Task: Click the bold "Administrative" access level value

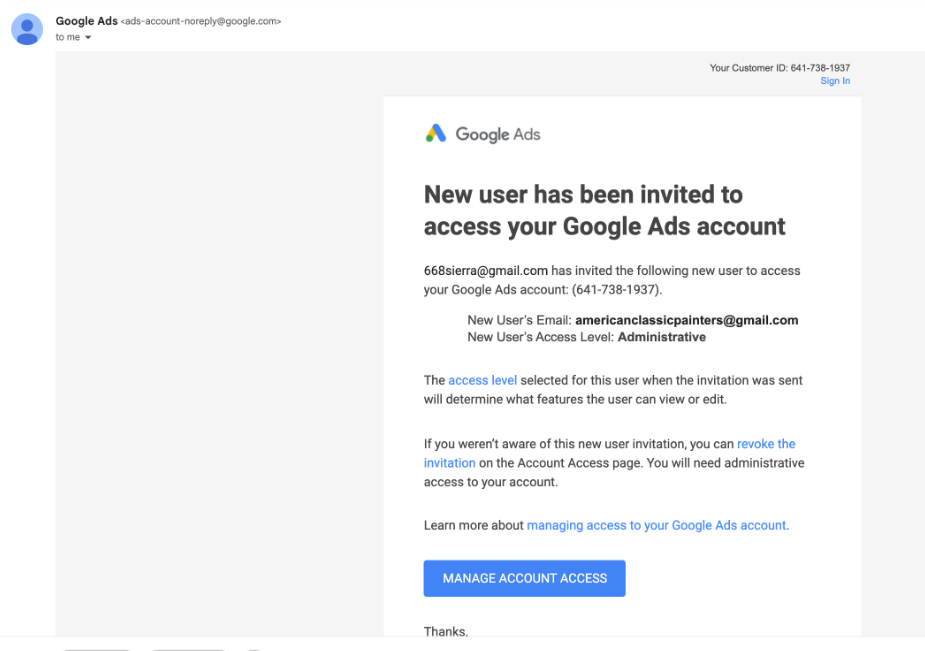Action: [661, 337]
